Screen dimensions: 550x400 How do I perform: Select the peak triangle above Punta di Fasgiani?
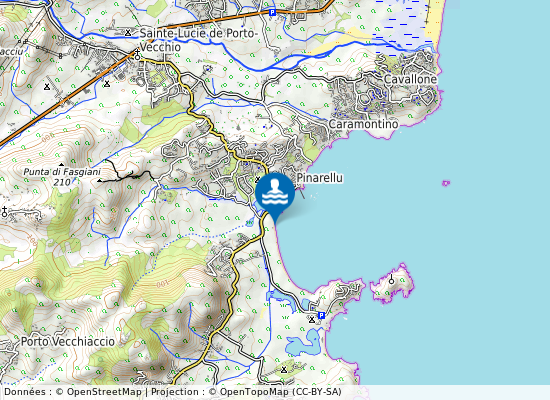pyautogui.click(x=61, y=164)
